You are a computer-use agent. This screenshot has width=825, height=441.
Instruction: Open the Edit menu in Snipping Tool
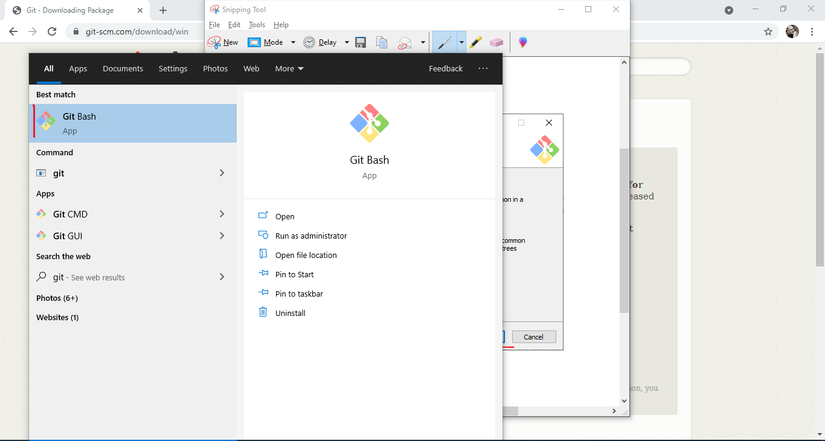tap(234, 25)
